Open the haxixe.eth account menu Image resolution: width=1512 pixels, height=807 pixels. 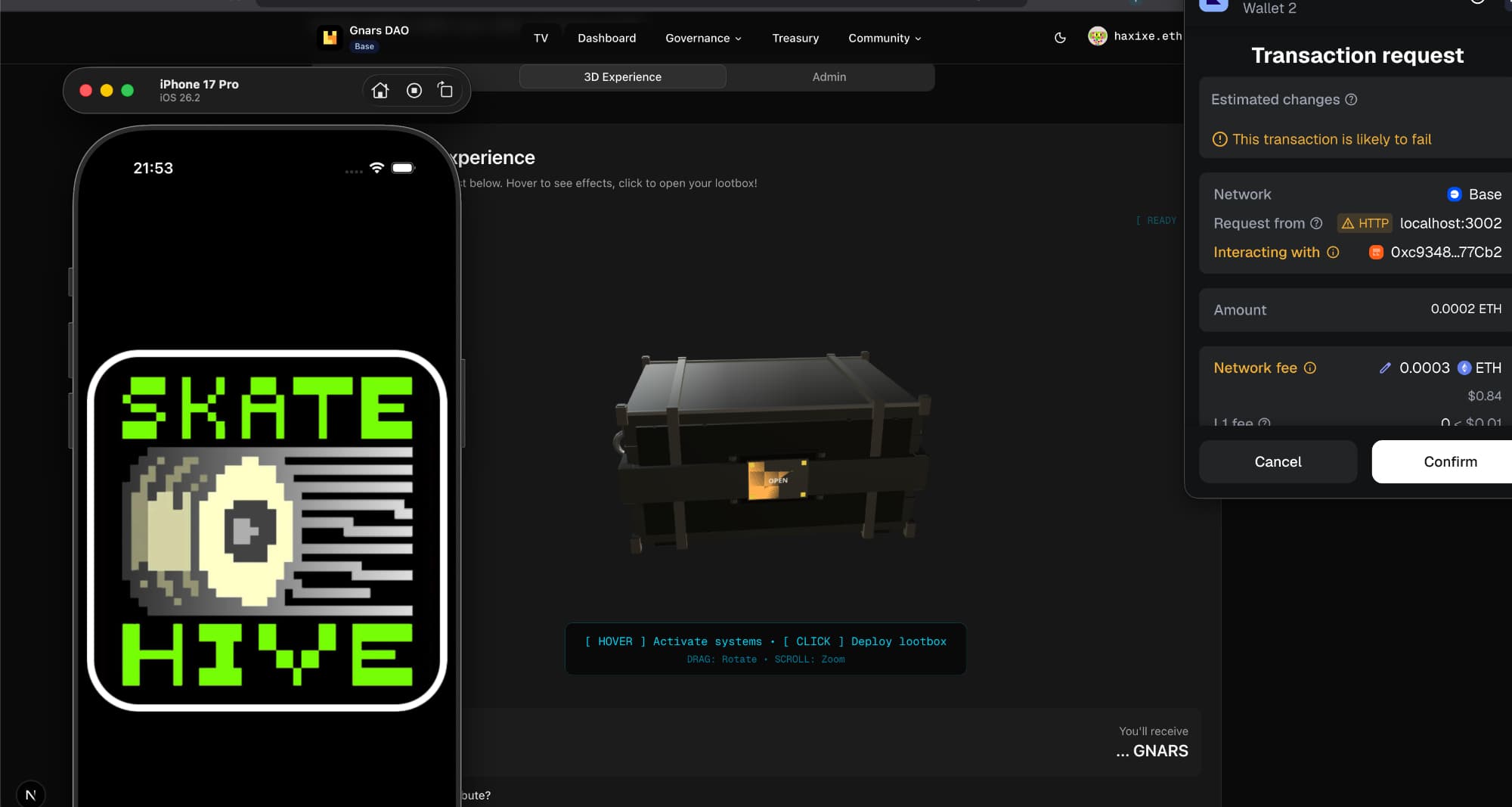(1135, 36)
